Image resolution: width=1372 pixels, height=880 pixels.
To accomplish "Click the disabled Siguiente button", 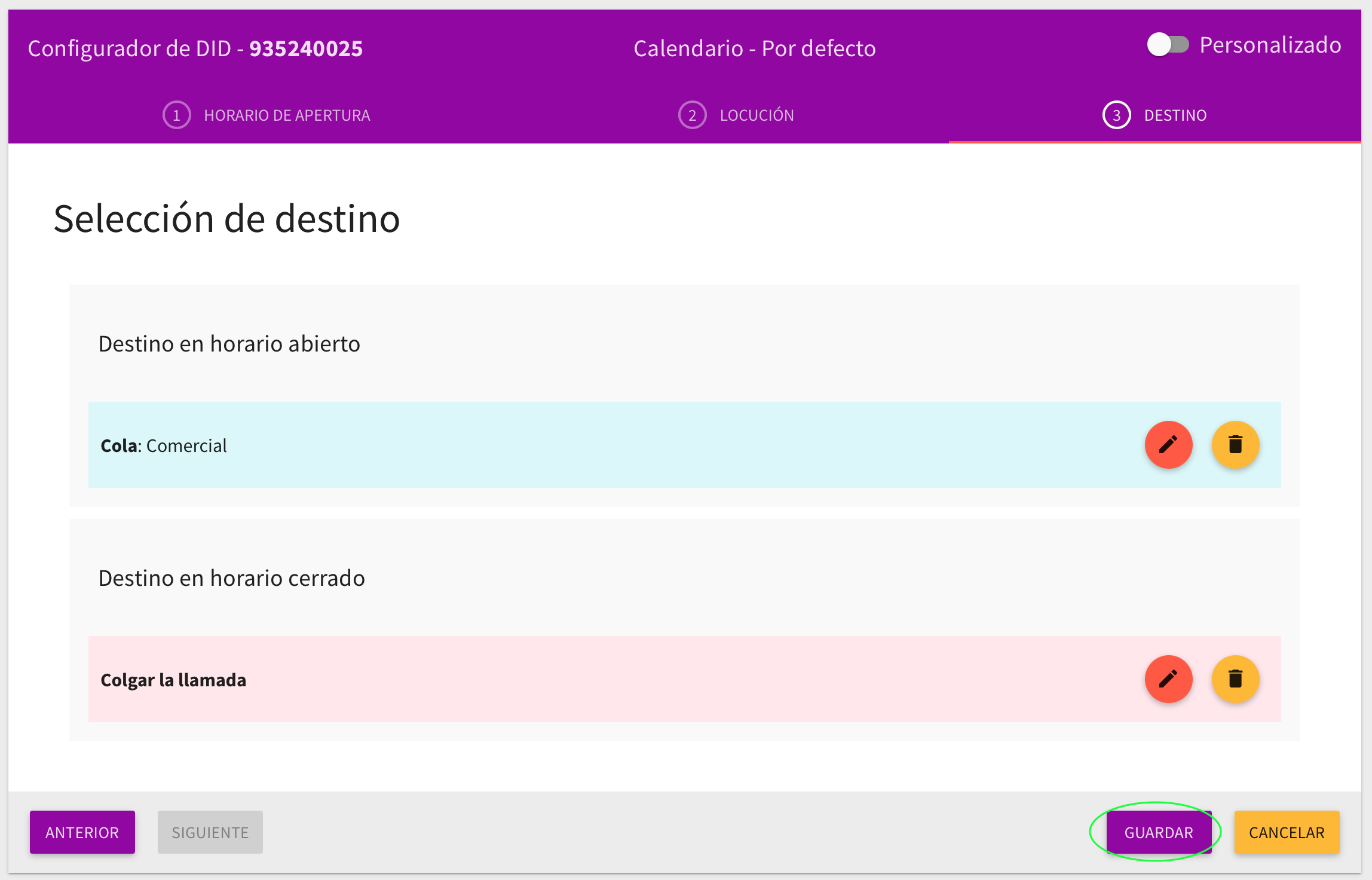I will (x=210, y=832).
